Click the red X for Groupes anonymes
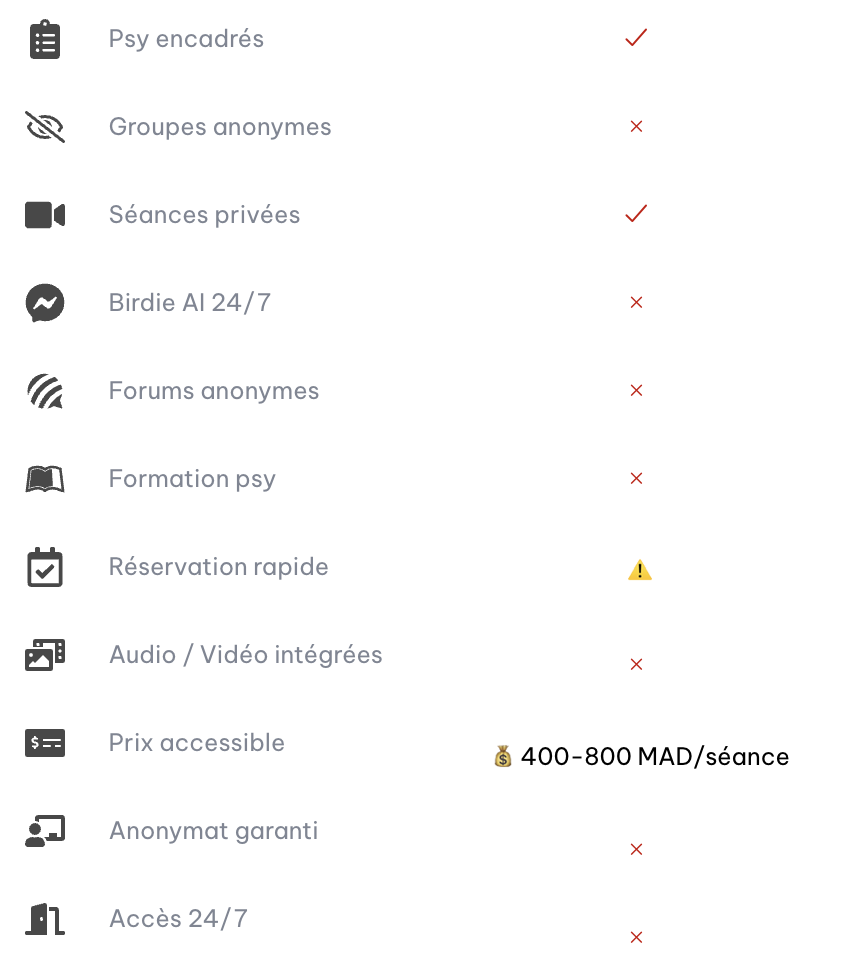 tap(636, 127)
